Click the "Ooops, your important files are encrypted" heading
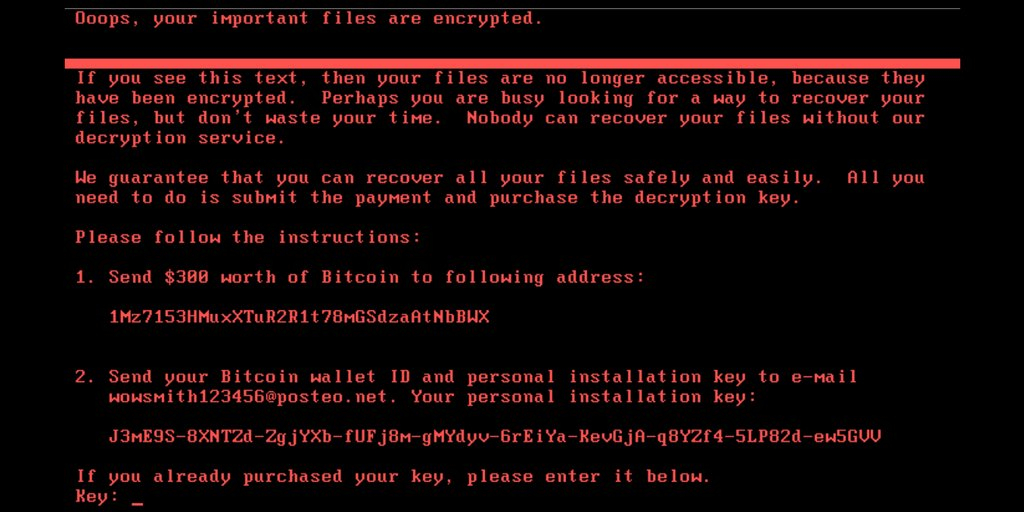1024x512 pixels. [308, 18]
